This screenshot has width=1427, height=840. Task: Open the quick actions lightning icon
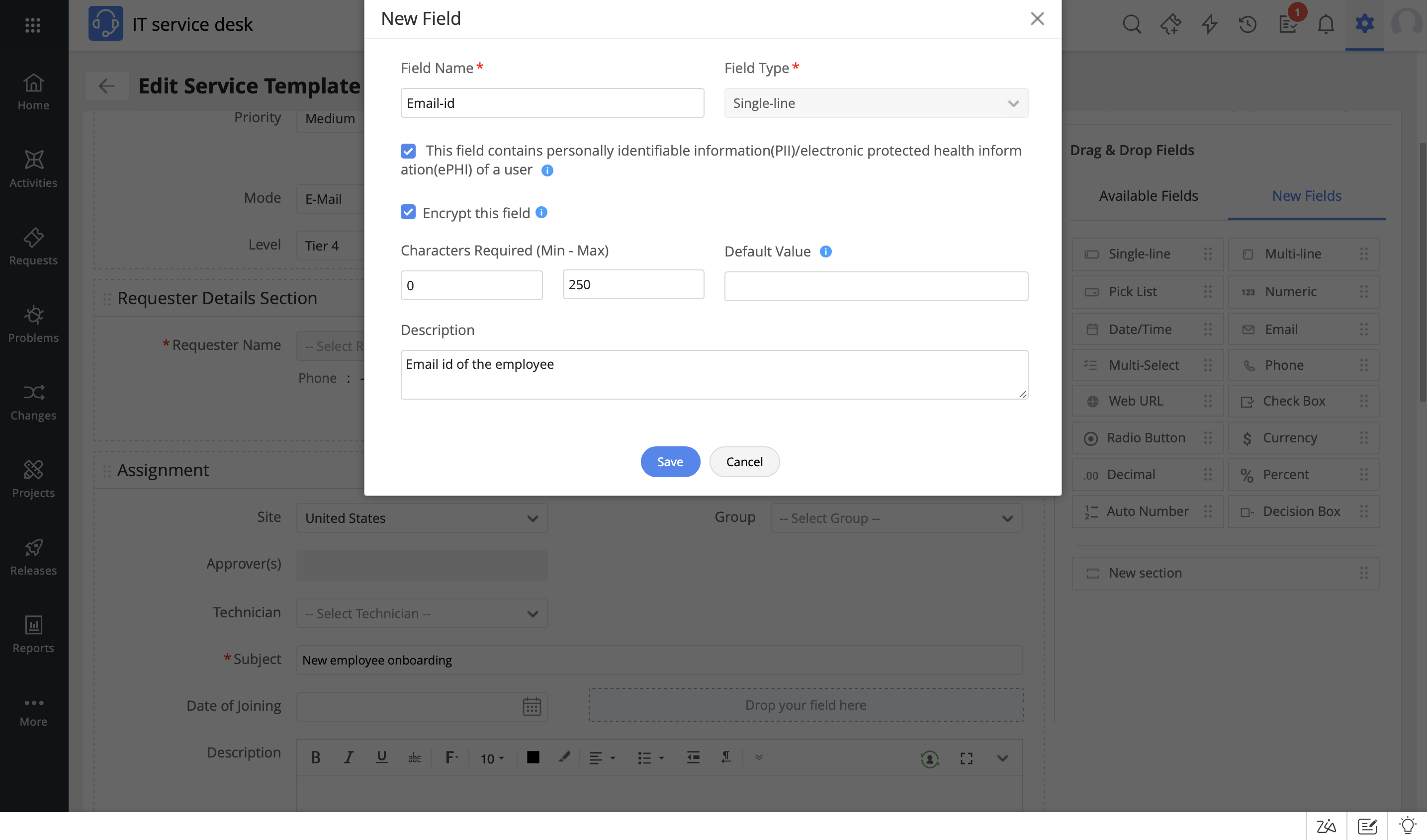tap(1210, 24)
